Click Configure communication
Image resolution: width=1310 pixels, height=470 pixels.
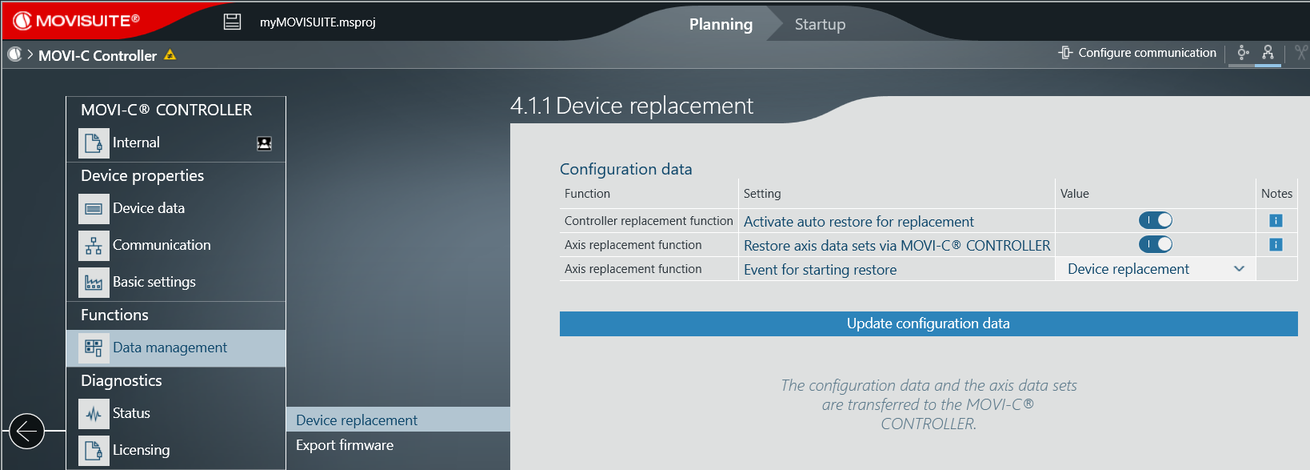[1137, 53]
